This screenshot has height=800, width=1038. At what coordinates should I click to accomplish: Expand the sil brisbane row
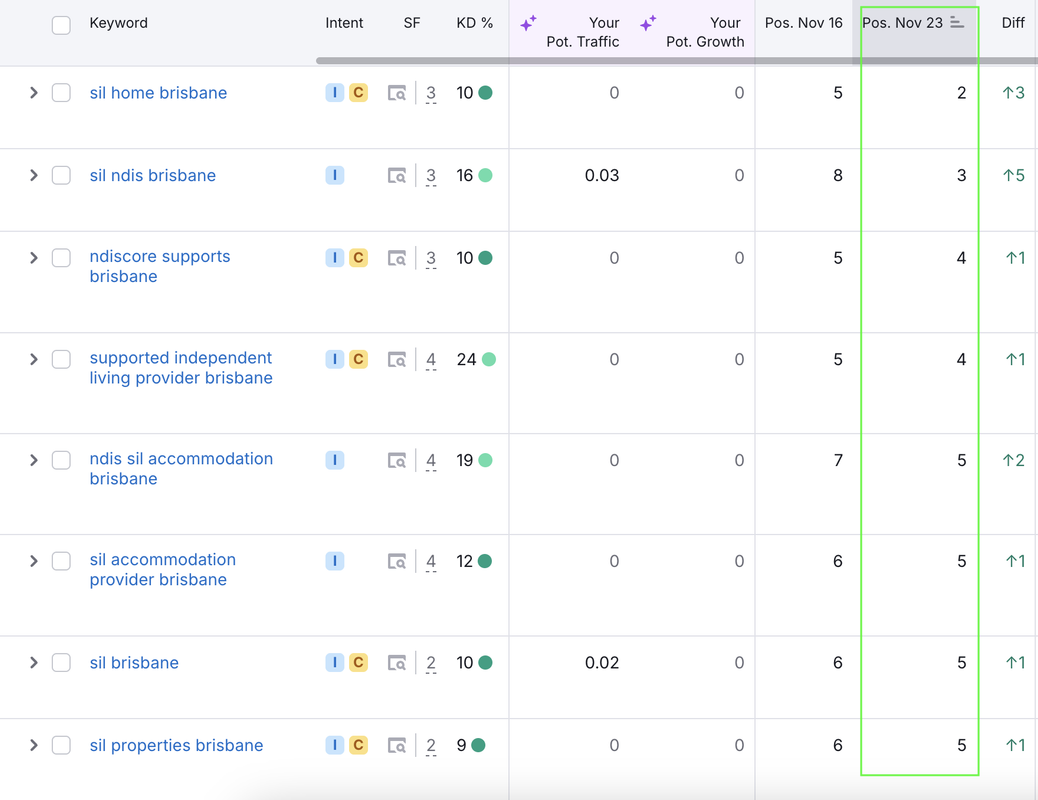click(x=34, y=662)
